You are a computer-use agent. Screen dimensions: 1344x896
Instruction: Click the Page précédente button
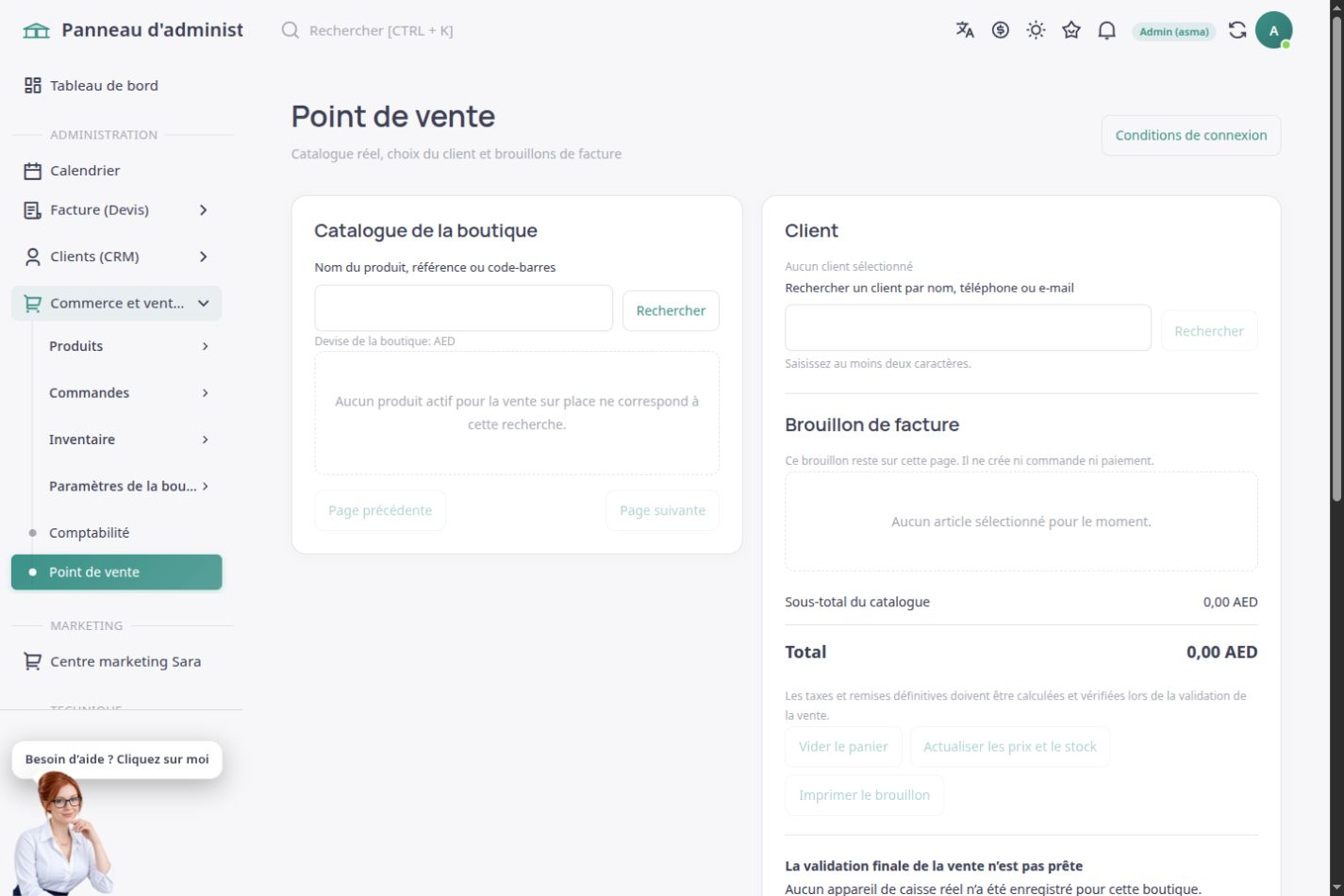point(380,510)
